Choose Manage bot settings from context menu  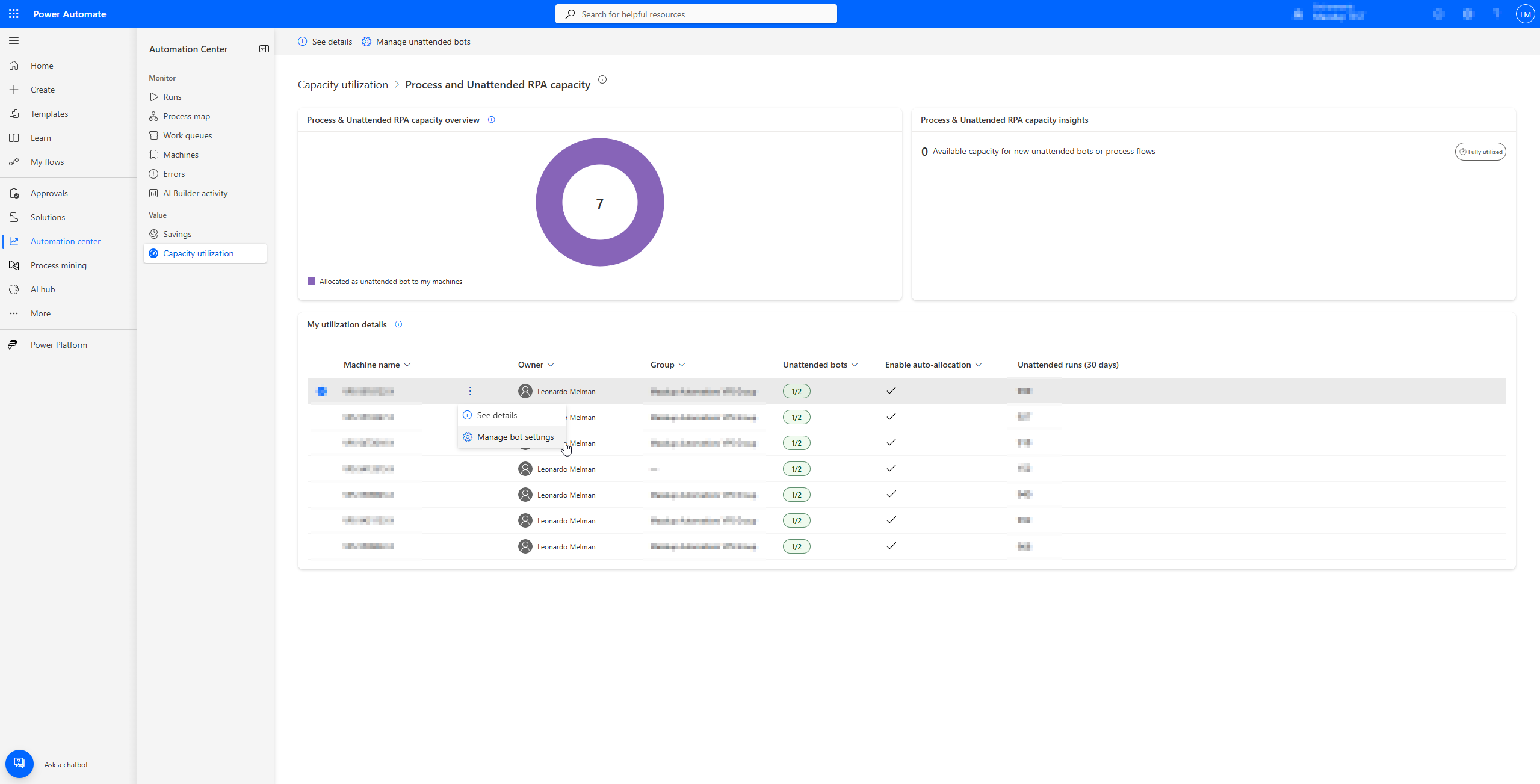pos(515,437)
